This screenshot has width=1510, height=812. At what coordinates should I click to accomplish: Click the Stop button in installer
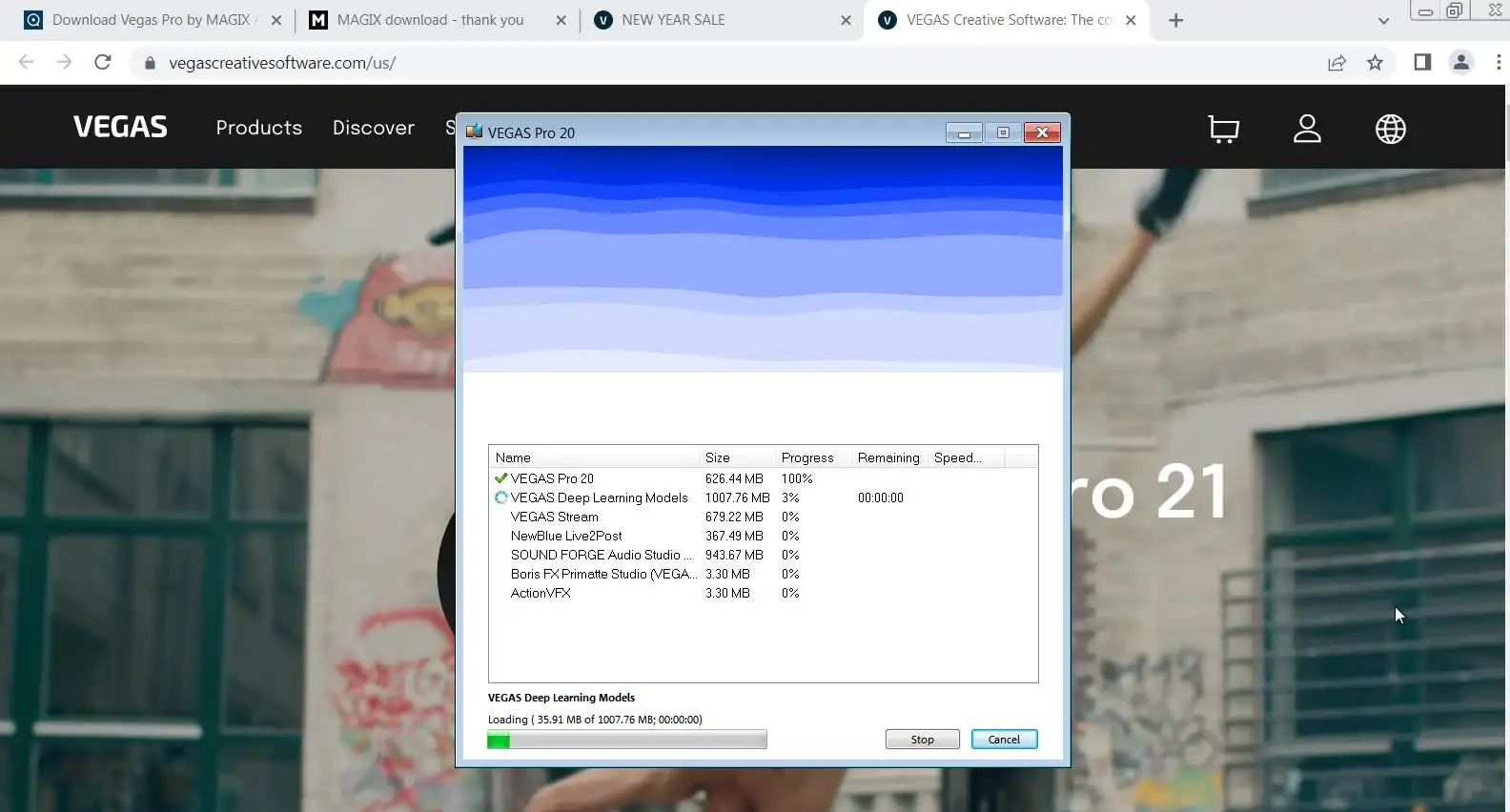(x=922, y=740)
